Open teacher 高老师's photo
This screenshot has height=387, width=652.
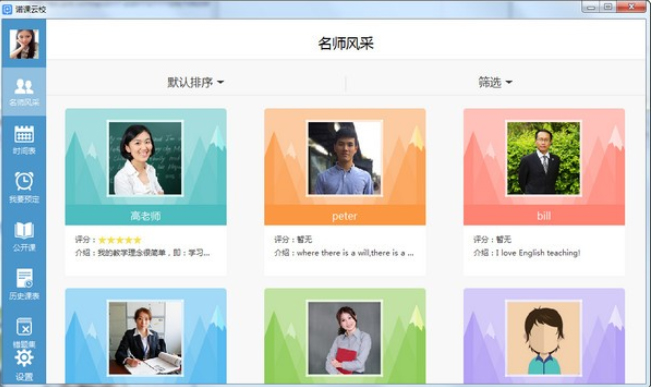pos(145,158)
